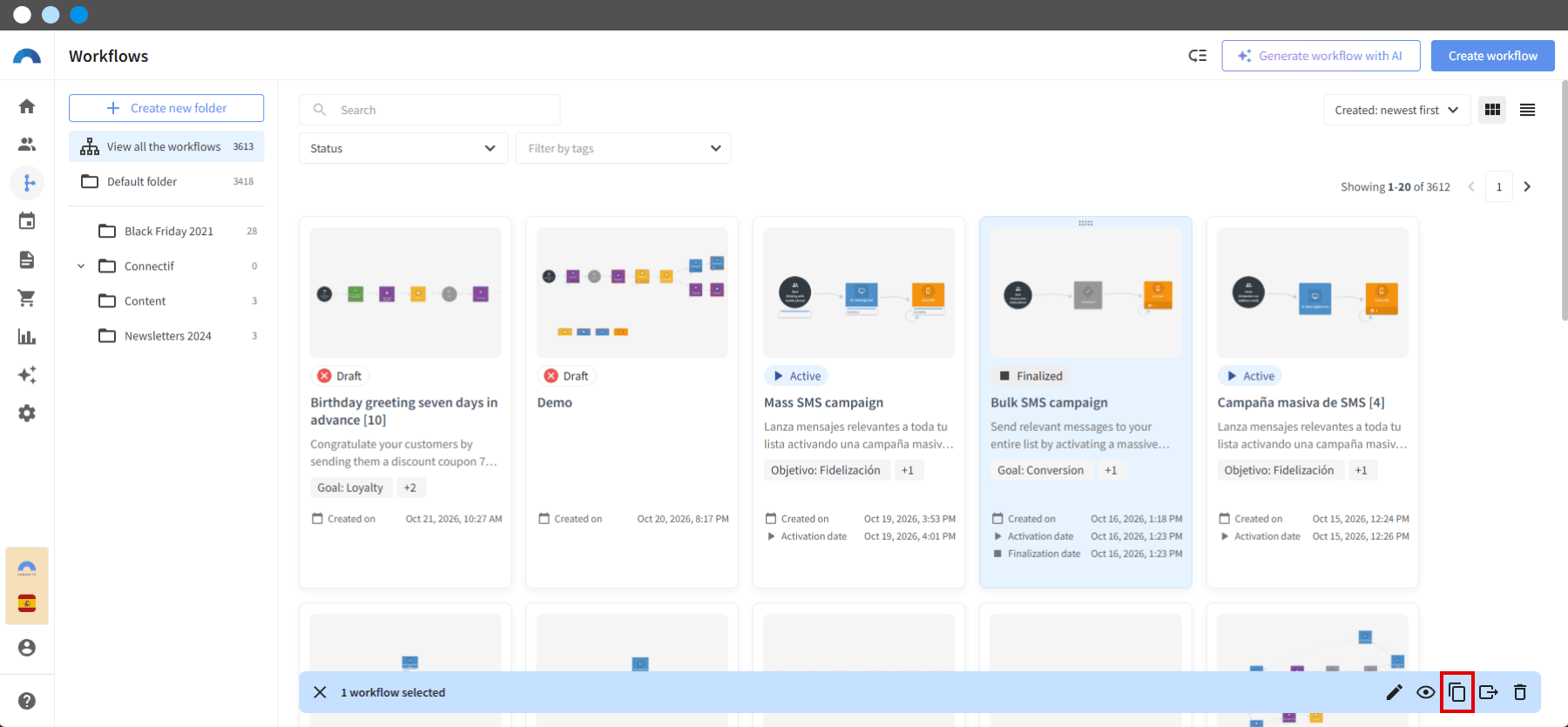Click the delete trash icon in selection bar
Image resolution: width=1568 pixels, height=727 pixels.
coord(1520,692)
